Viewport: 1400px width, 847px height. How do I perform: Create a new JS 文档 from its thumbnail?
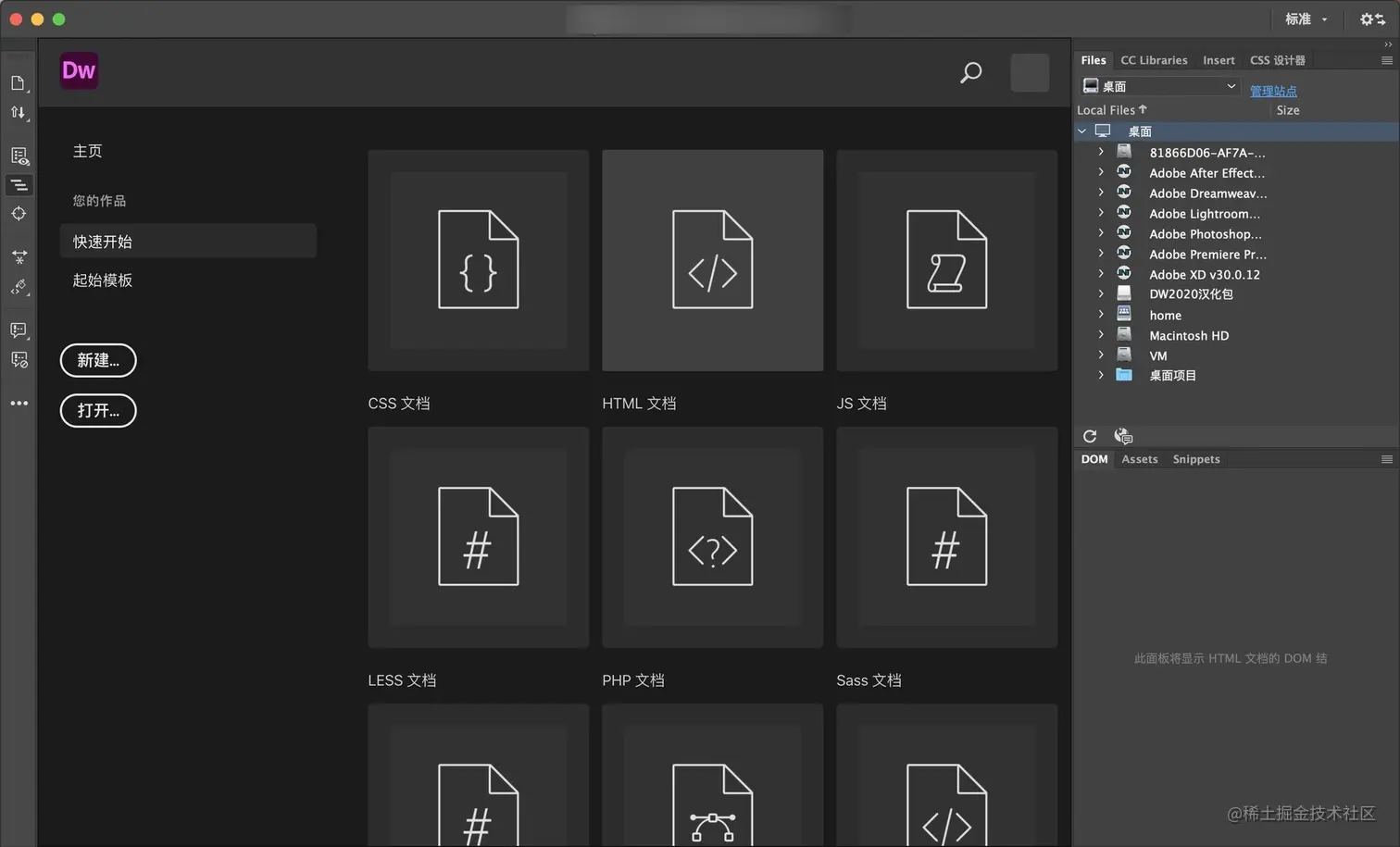point(947,260)
